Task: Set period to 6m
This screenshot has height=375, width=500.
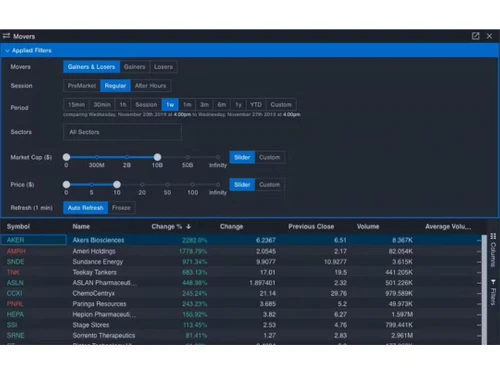Action: (x=222, y=105)
